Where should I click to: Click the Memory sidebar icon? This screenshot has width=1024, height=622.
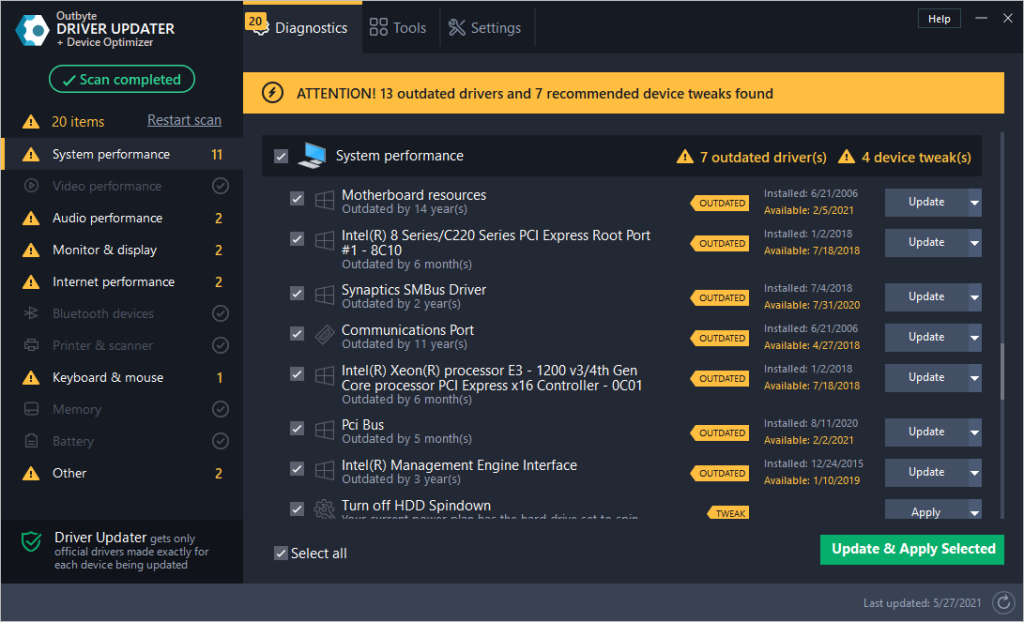32,409
